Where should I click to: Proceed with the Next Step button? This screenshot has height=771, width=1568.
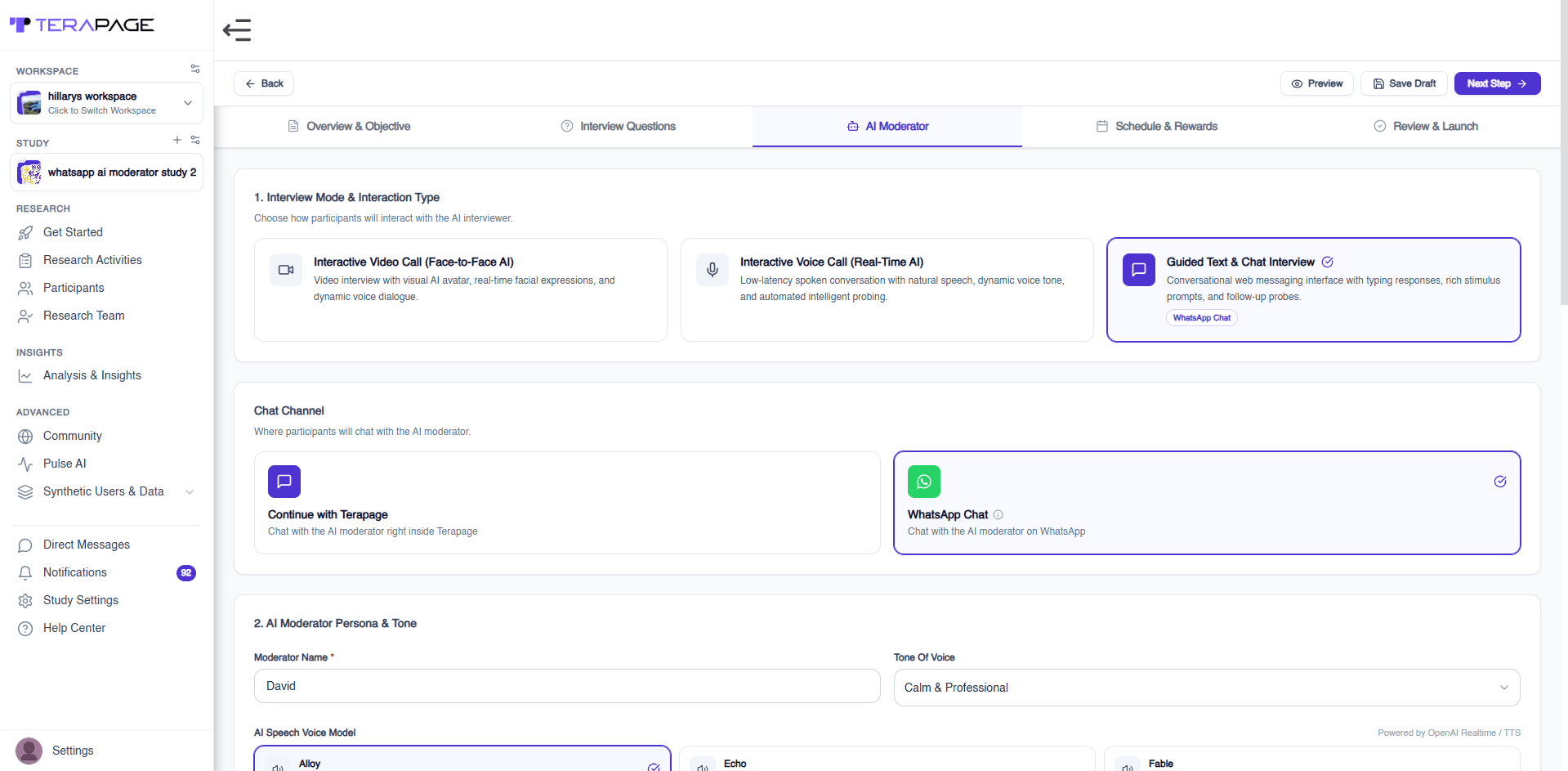(1497, 83)
